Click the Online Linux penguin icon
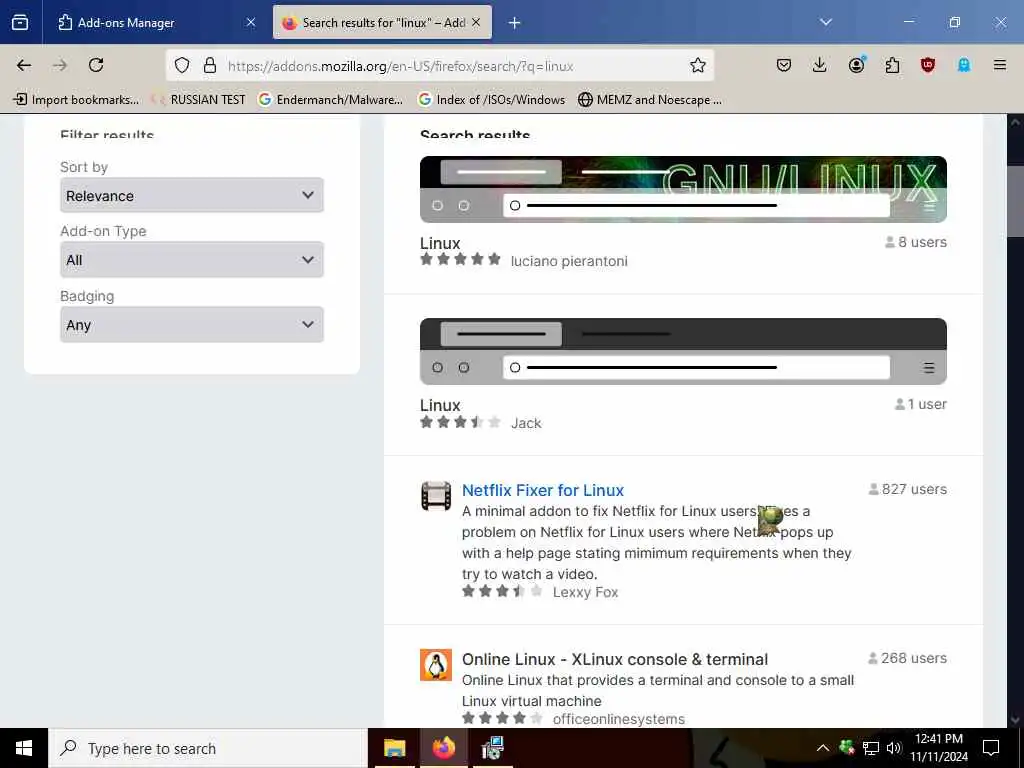The image size is (1024, 768). click(436, 665)
